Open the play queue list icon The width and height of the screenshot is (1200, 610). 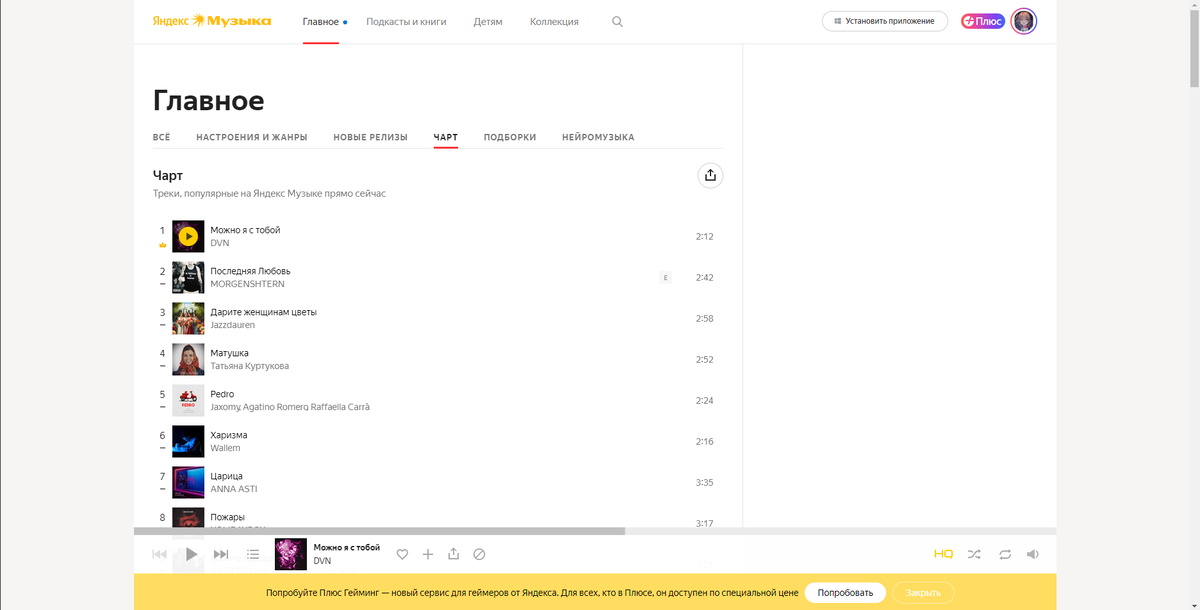pos(253,554)
